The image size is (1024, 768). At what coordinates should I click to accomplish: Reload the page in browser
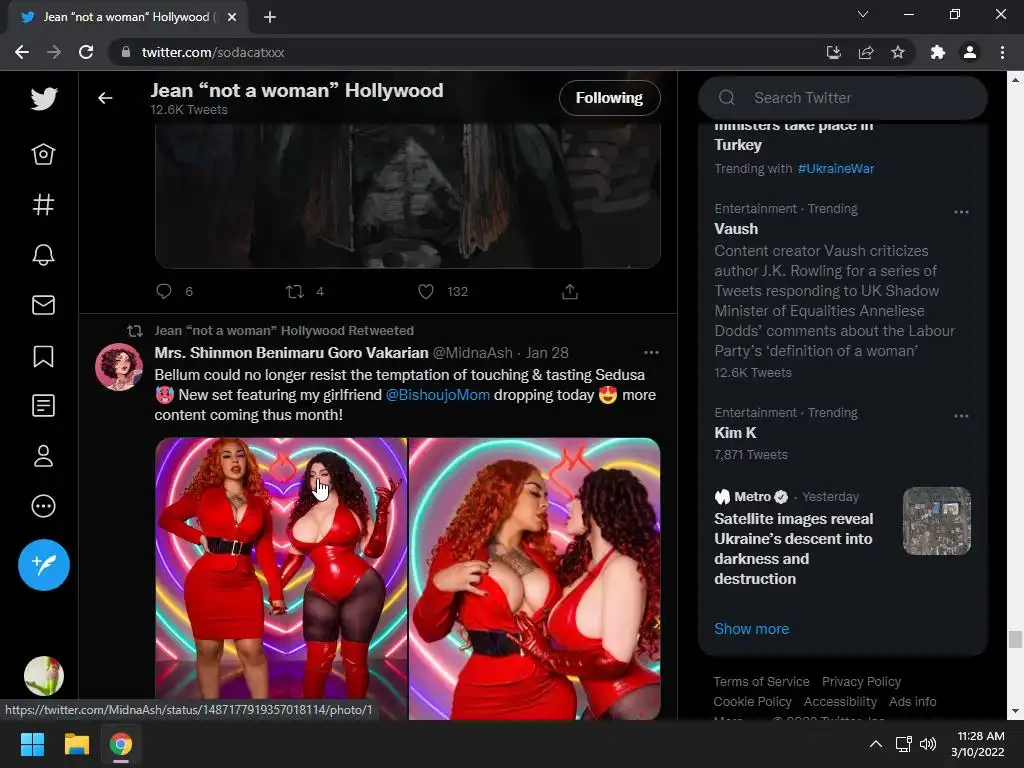click(x=86, y=52)
